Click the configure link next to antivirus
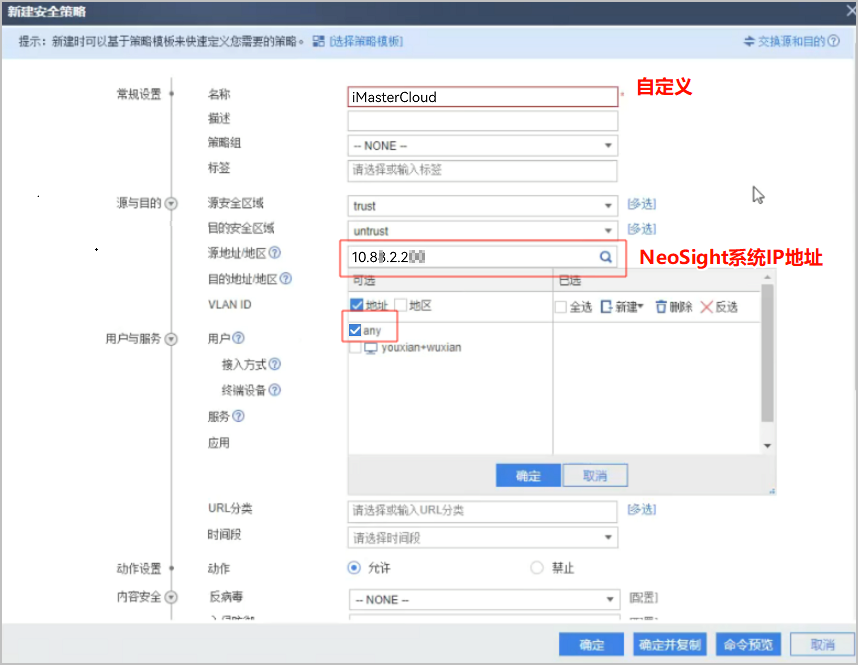The height and width of the screenshot is (665, 858). [643, 597]
